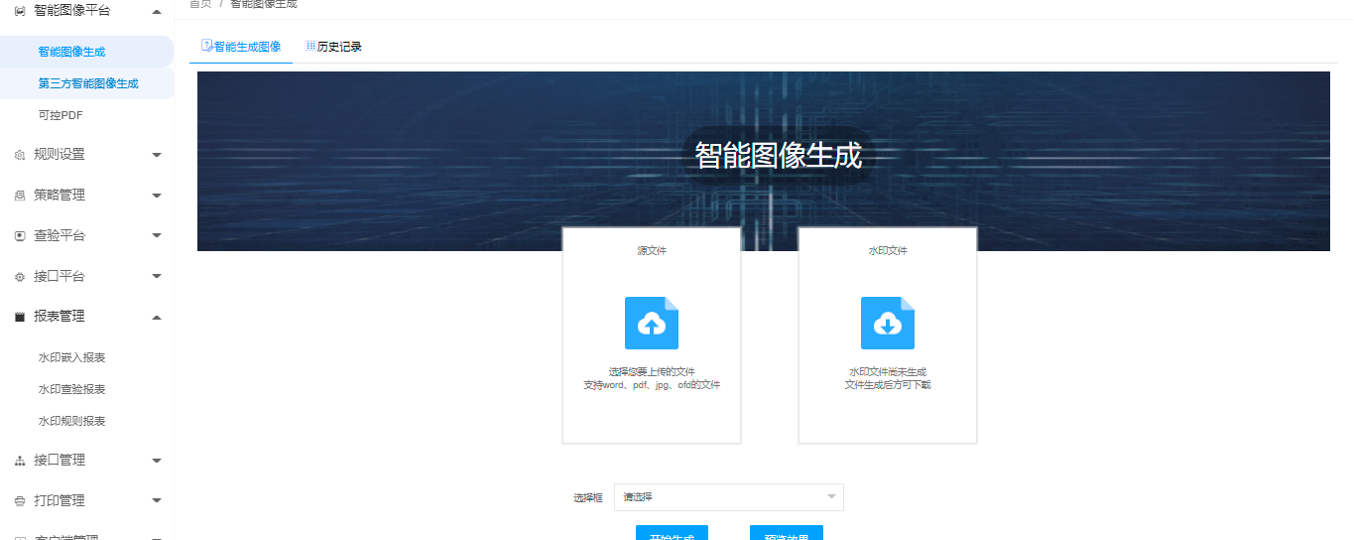Select the 智能生成图像 tab
Viewport: 1354px width, 540px height.
pos(241,47)
